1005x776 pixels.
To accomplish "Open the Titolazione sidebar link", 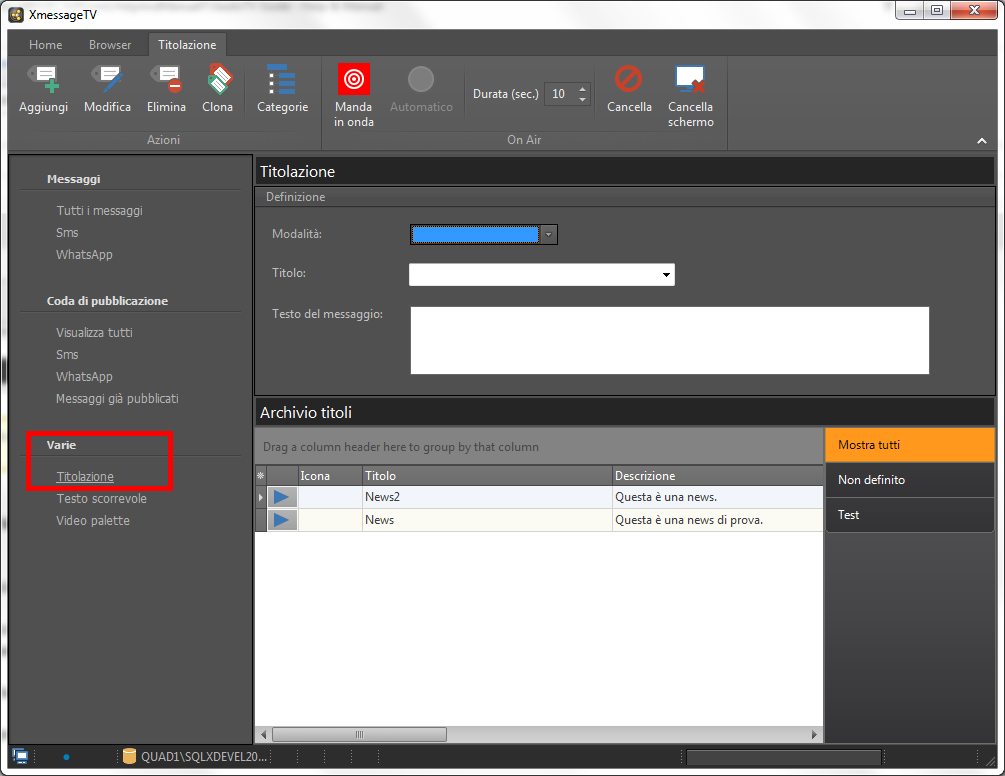I will (85, 477).
